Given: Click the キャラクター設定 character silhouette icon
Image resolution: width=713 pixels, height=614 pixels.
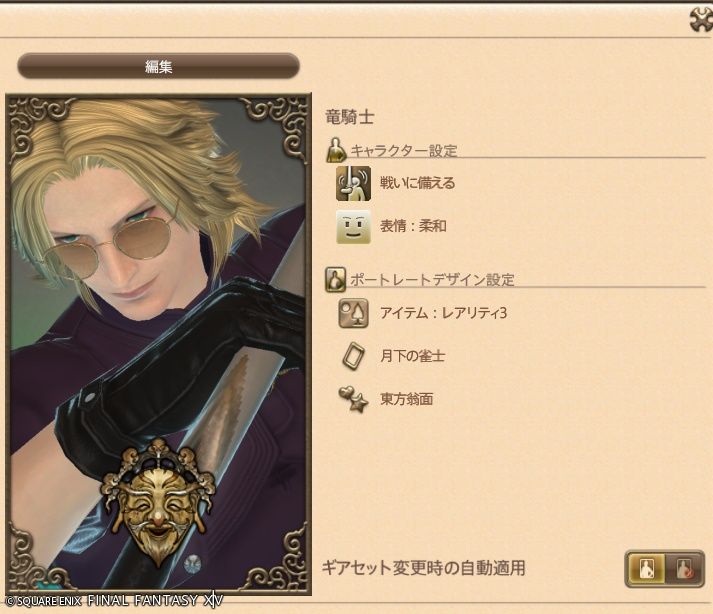Looking at the screenshot, I should (336, 150).
